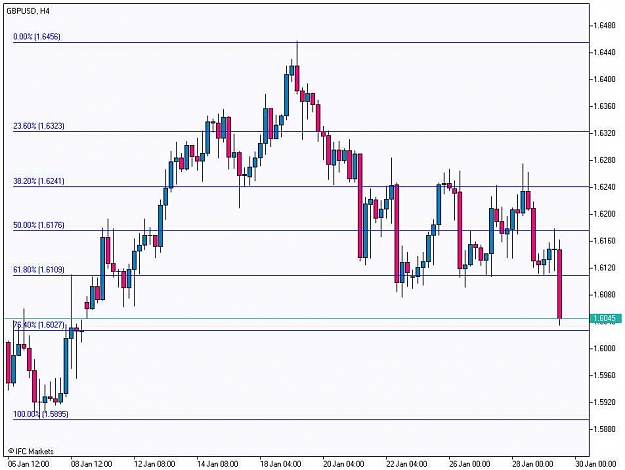The image size is (625, 470).
Task: Click the 22 Jan 04:00 time label
Action: click(x=406, y=464)
